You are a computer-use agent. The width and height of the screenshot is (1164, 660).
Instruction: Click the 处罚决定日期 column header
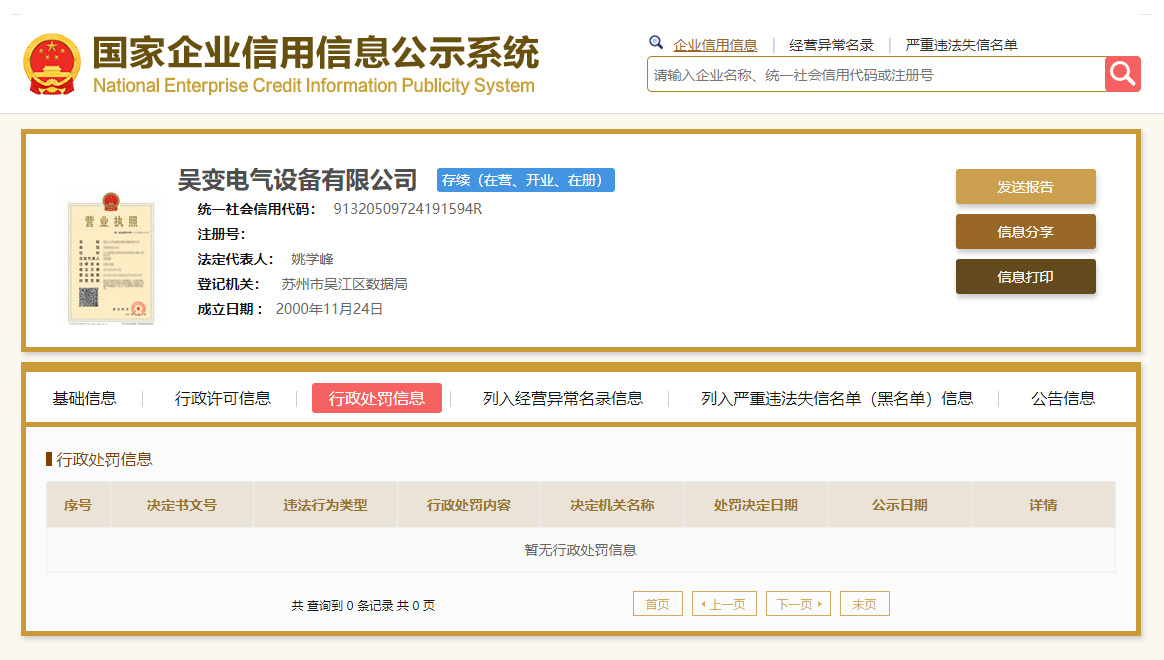[756, 505]
